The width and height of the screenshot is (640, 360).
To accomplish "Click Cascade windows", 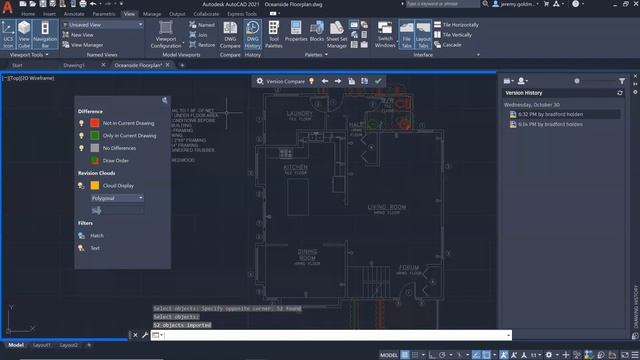I will click(448, 45).
